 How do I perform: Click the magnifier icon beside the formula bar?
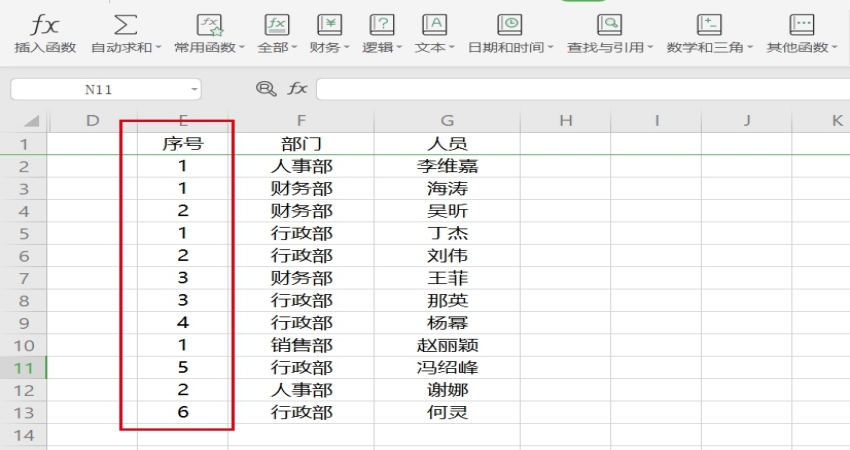tap(265, 89)
